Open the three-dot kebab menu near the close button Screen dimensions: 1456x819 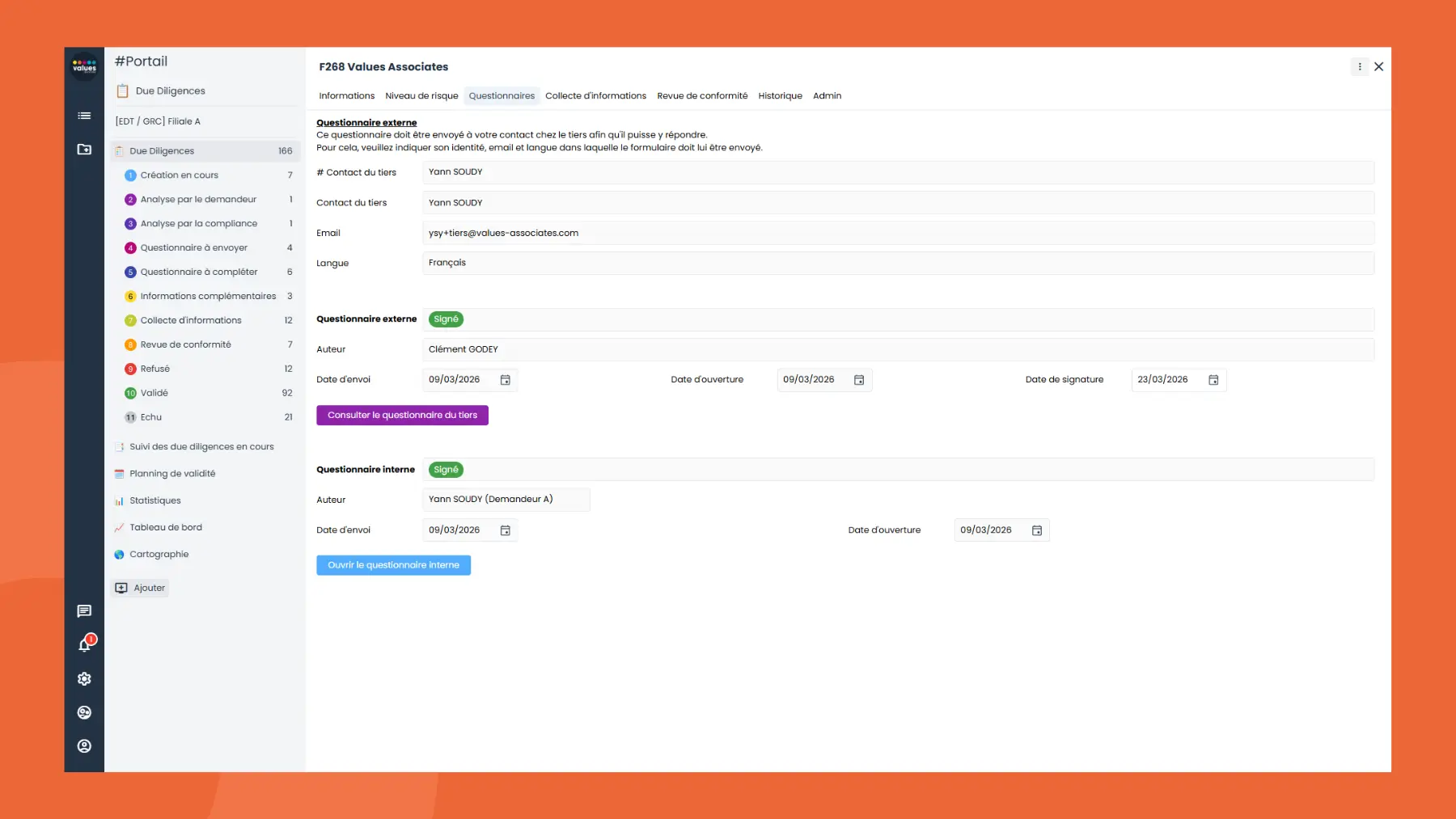pos(1359,66)
